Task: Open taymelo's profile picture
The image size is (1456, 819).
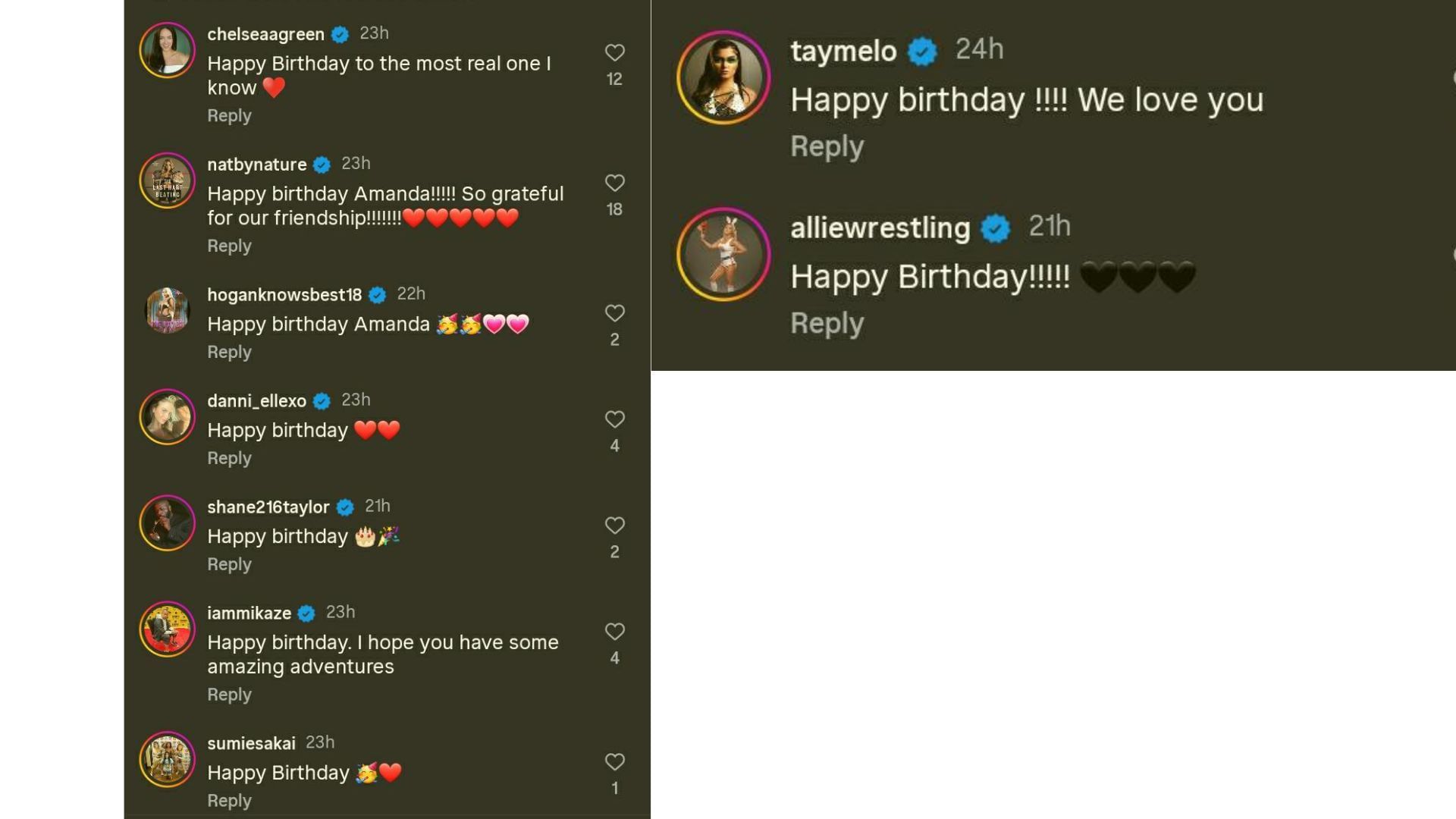Action: pyautogui.click(x=723, y=78)
